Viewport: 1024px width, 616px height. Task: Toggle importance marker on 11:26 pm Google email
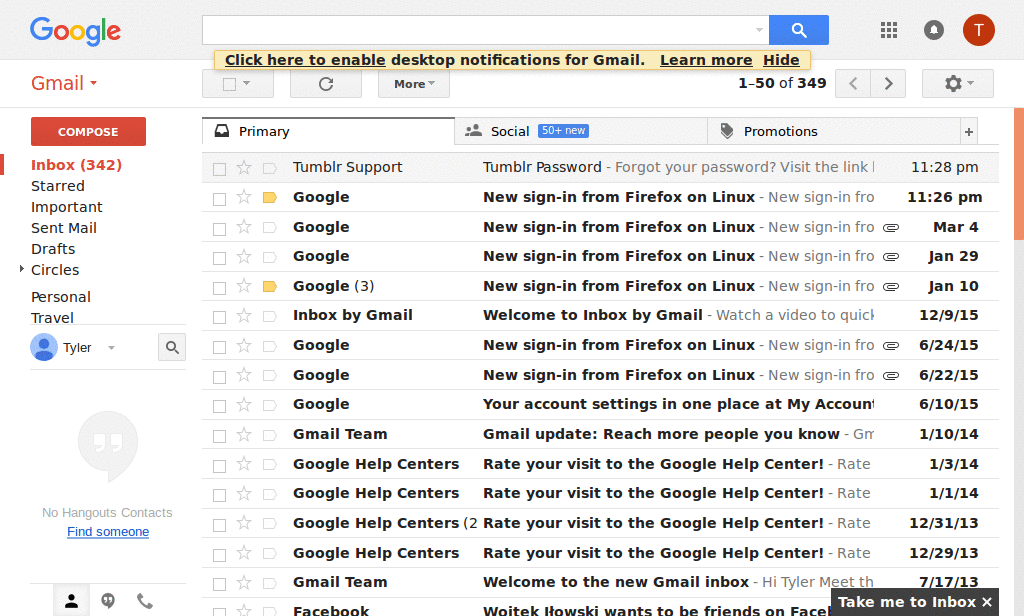tap(270, 198)
